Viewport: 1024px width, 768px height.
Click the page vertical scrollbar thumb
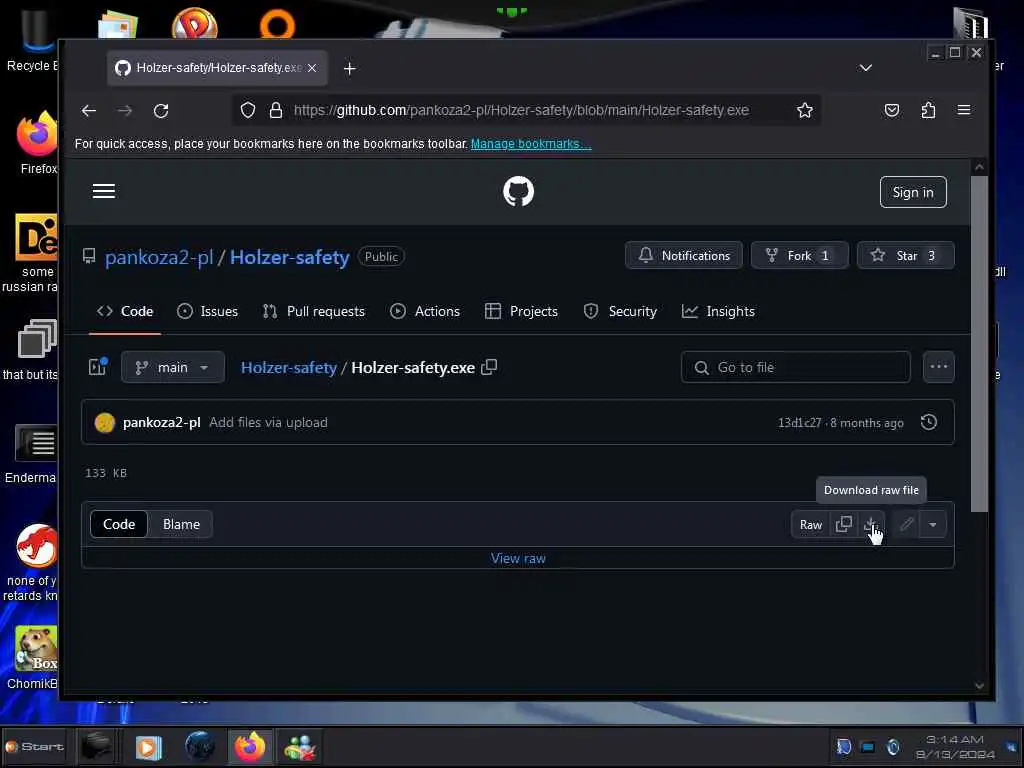pyautogui.click(x=979, y=344)
